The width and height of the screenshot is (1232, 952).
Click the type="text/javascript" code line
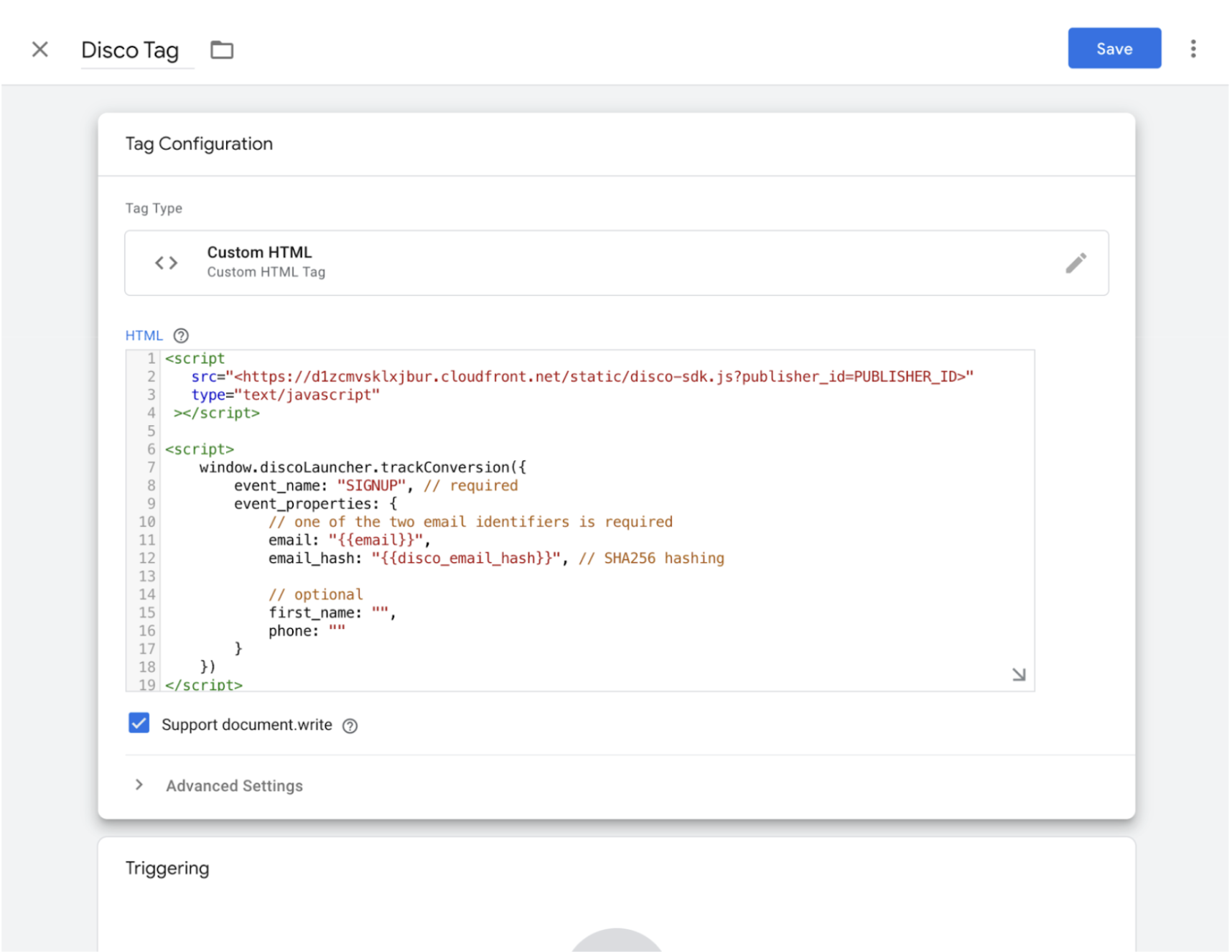pos(285,394)
